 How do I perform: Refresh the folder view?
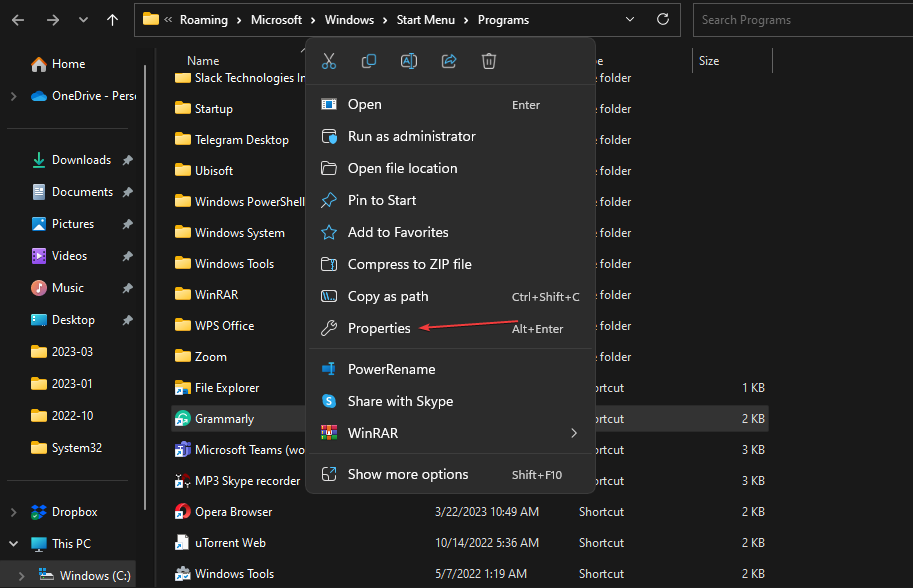(x=664, y=19)
